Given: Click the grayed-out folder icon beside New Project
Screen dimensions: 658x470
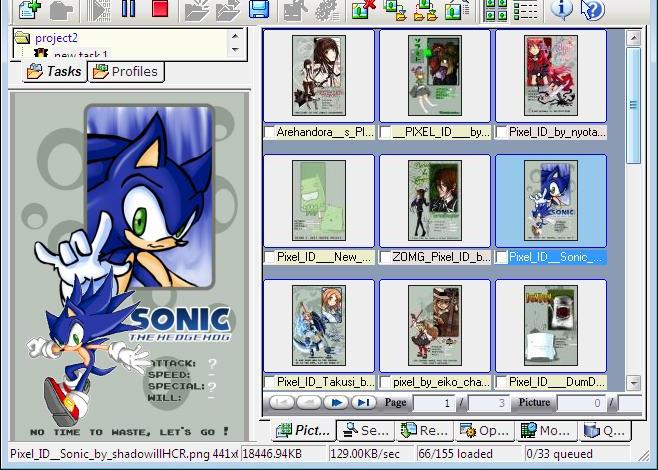Looking at the screenshot, I should tap(61, 9).
